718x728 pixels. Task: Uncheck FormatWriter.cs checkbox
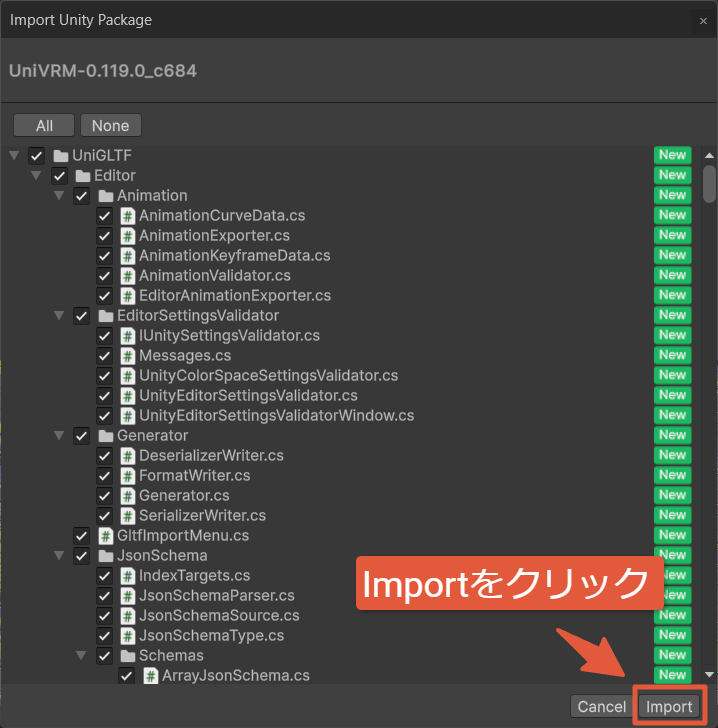[104, 475]
